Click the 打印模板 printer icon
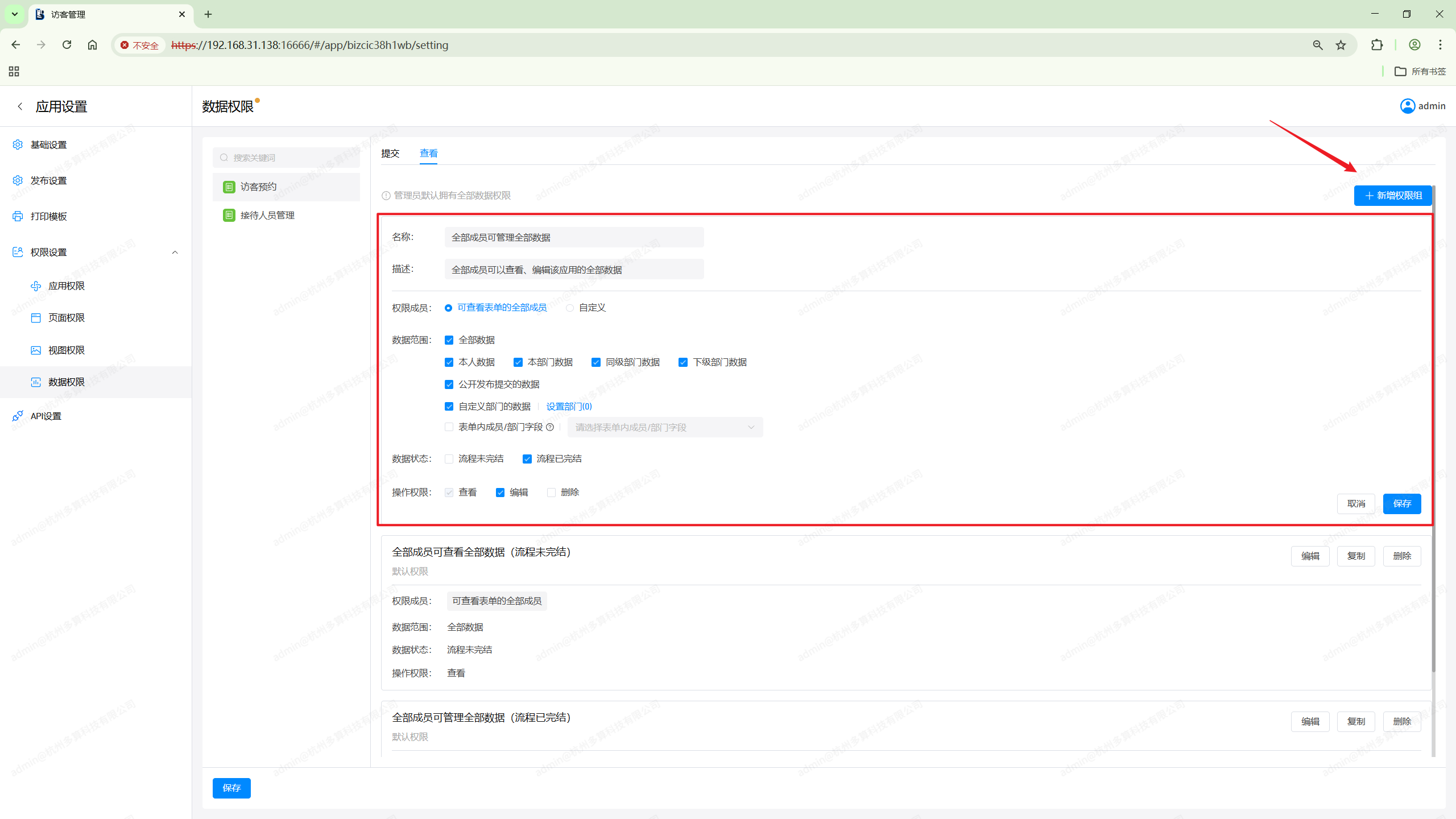 pos(18,216)
